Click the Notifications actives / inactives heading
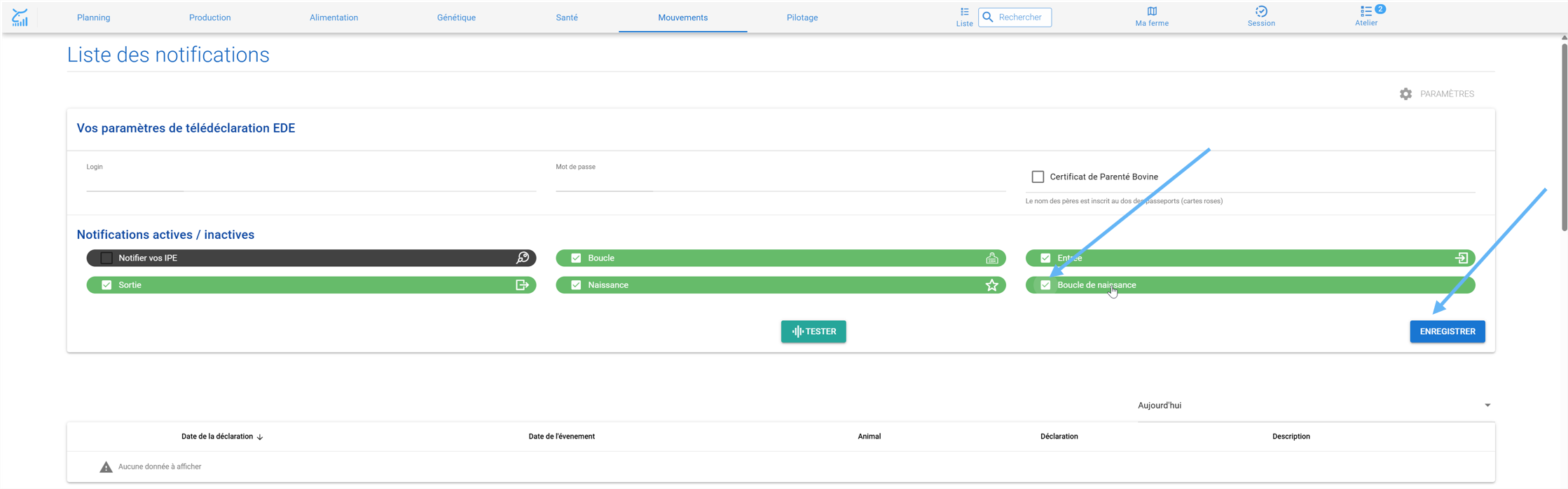Image resolution: width=1568 pixels, height=489 pixels. point(165,235)
